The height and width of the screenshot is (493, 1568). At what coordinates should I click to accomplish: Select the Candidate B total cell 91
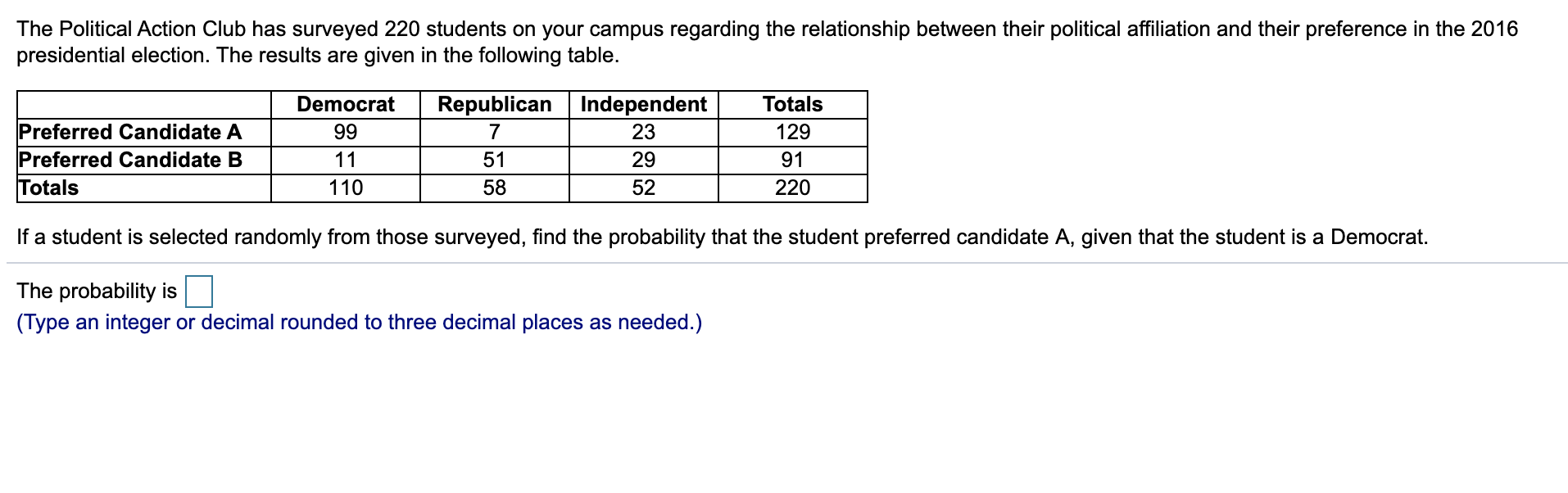792,161
